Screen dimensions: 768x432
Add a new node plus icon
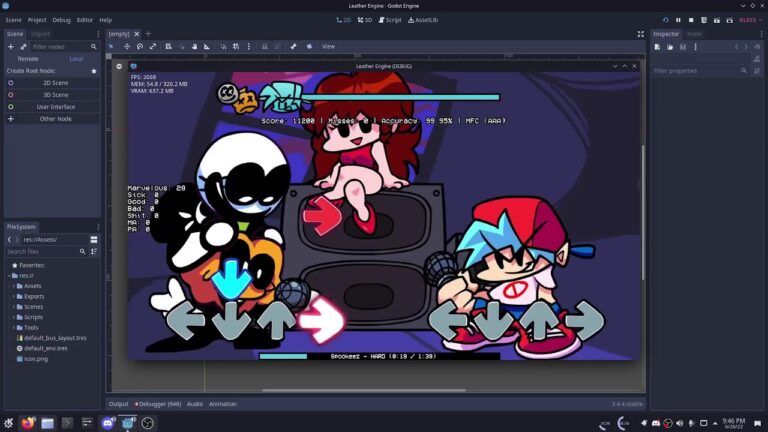(x=11, y=47)
